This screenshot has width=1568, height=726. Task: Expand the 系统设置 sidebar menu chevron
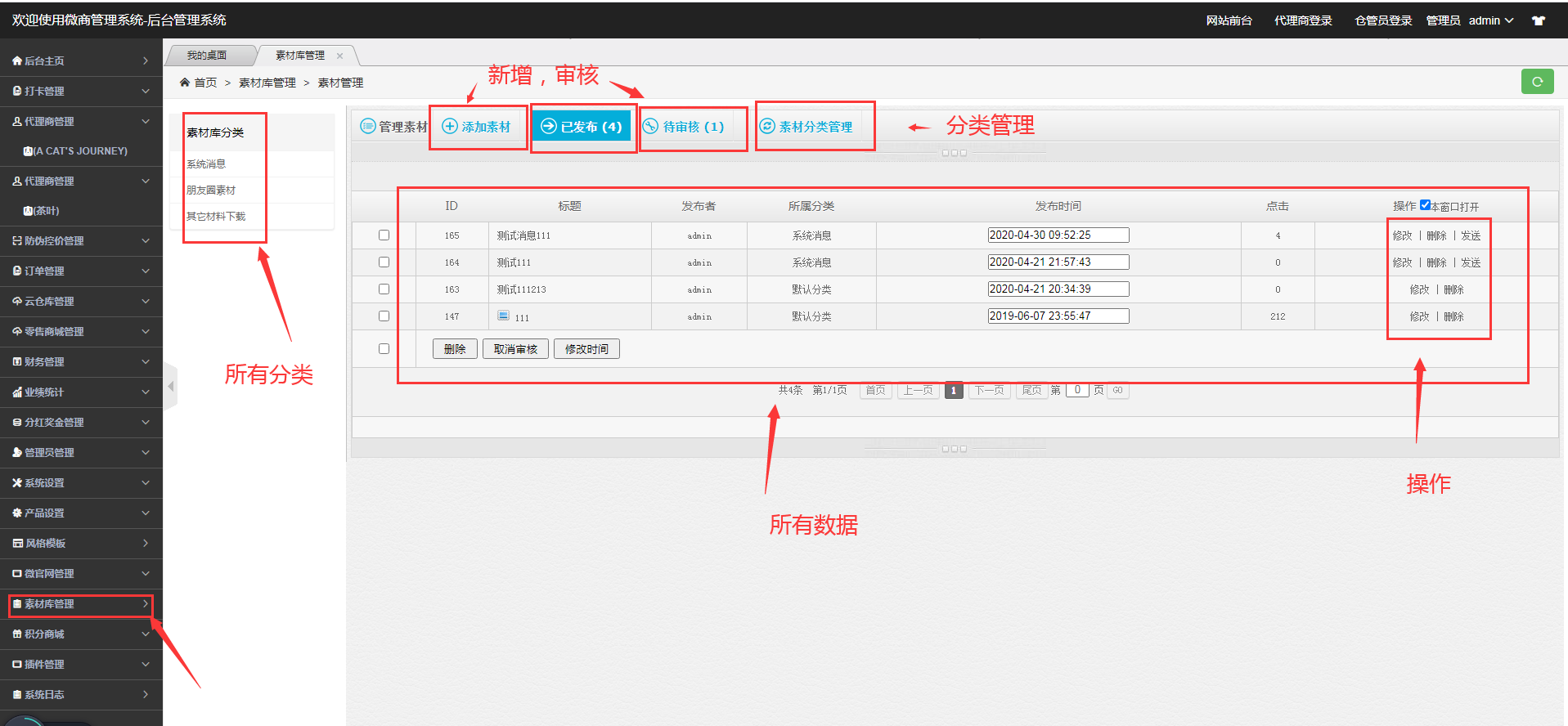tap(146, 482)
